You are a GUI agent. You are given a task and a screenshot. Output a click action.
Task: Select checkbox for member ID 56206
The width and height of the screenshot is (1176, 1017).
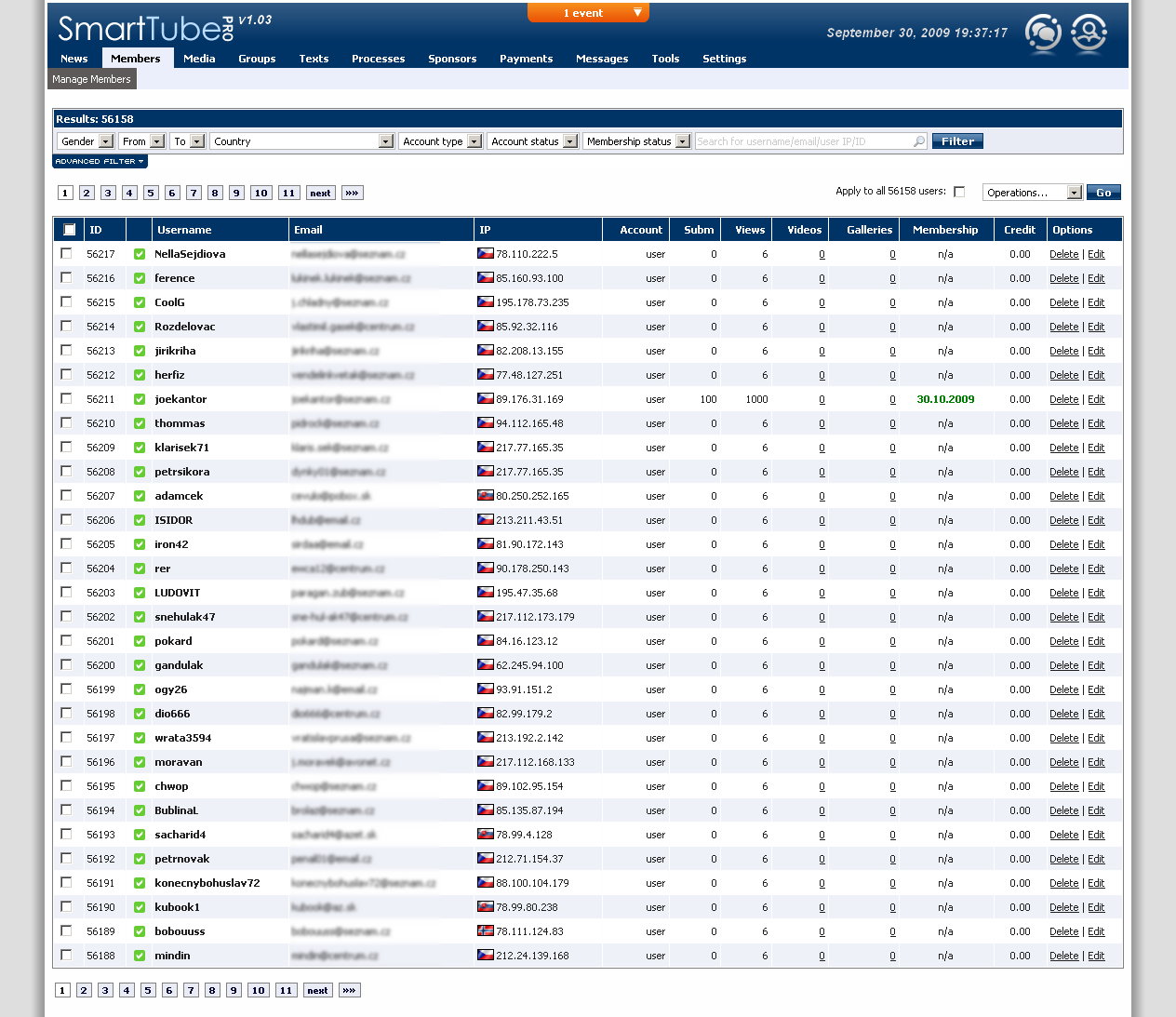[66, 519]
